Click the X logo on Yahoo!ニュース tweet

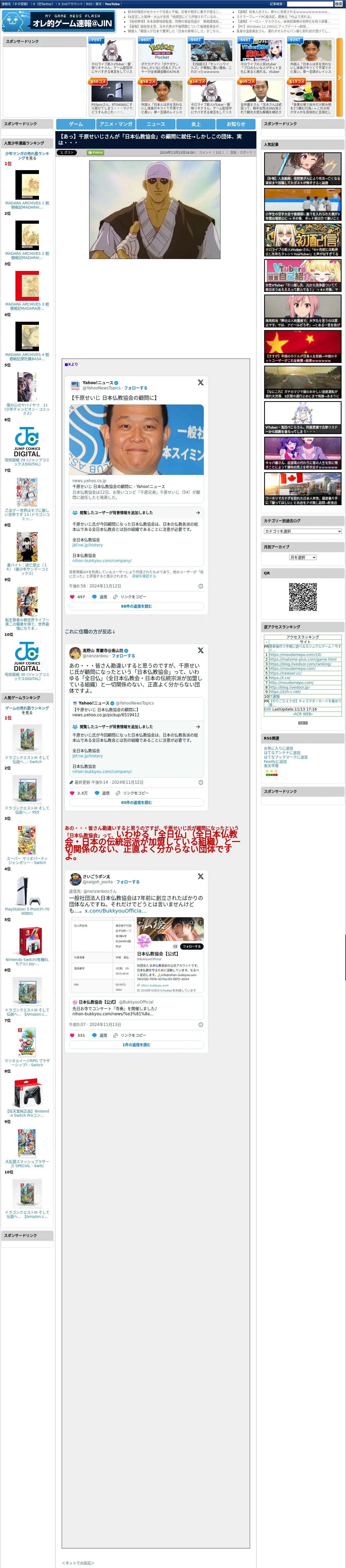click(200, 382)
